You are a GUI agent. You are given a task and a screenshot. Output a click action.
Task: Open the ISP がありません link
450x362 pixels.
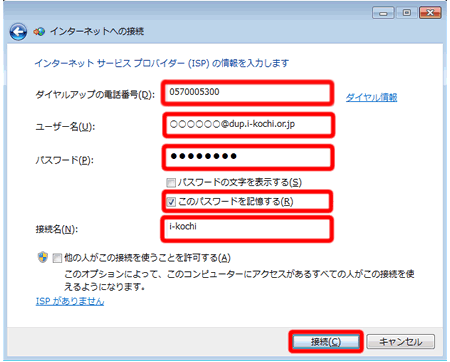(70, 301)
